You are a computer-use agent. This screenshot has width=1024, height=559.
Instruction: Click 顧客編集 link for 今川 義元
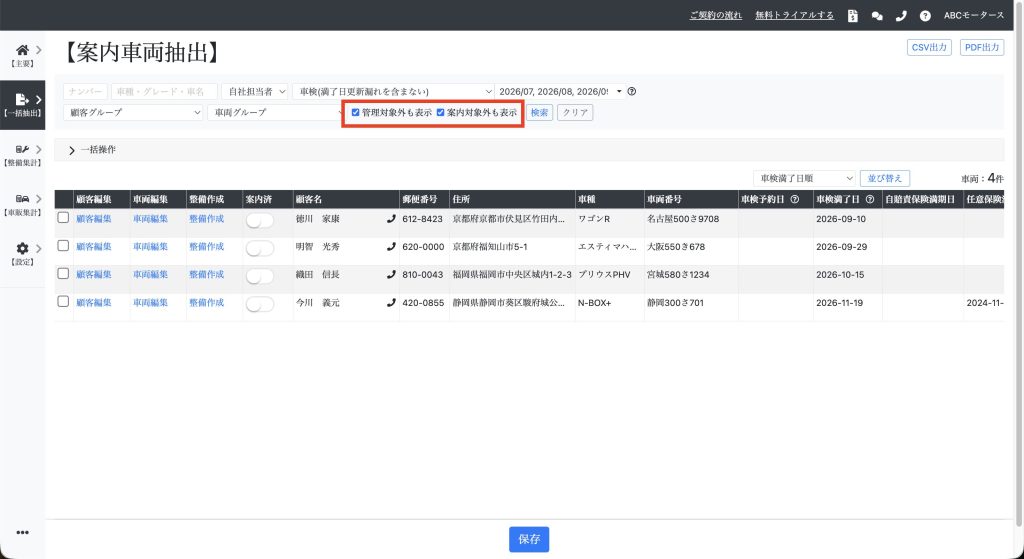pos(93,303)
